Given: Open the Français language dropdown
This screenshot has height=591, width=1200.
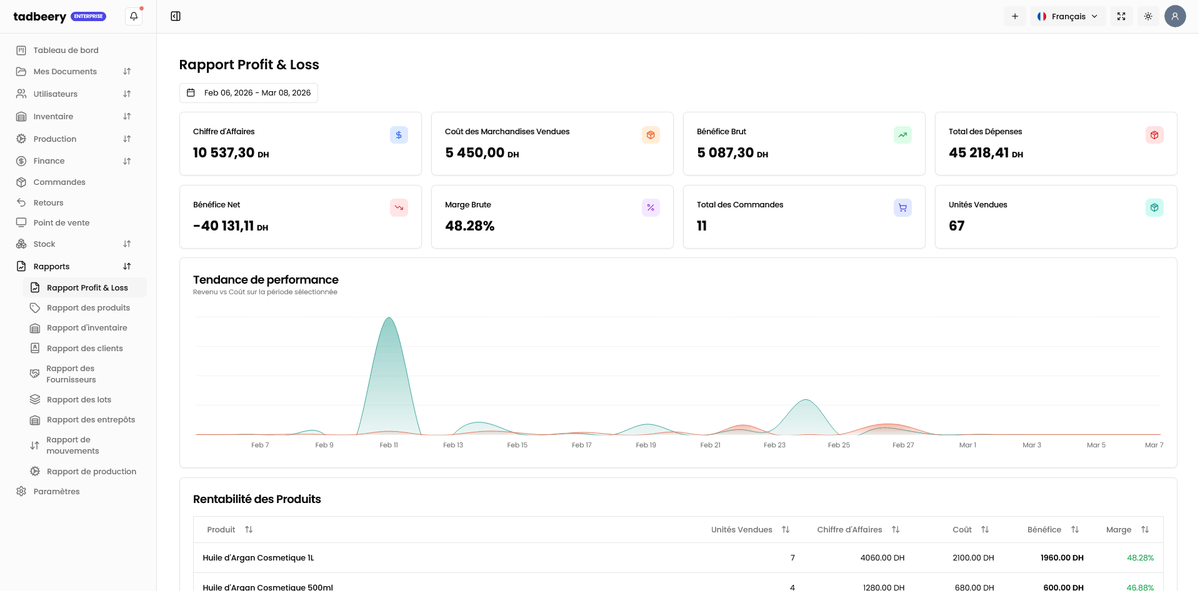Looking at the screenshot, I should tap(1068, 16).
